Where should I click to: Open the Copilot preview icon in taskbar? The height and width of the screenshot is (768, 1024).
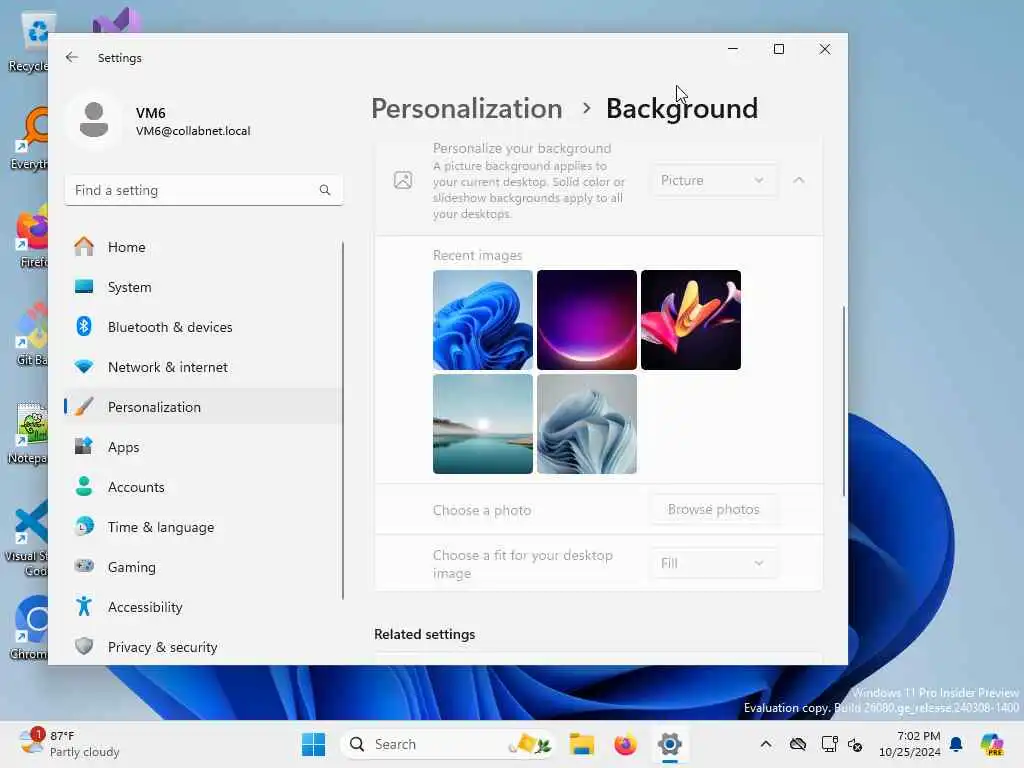tap(992, 744)
